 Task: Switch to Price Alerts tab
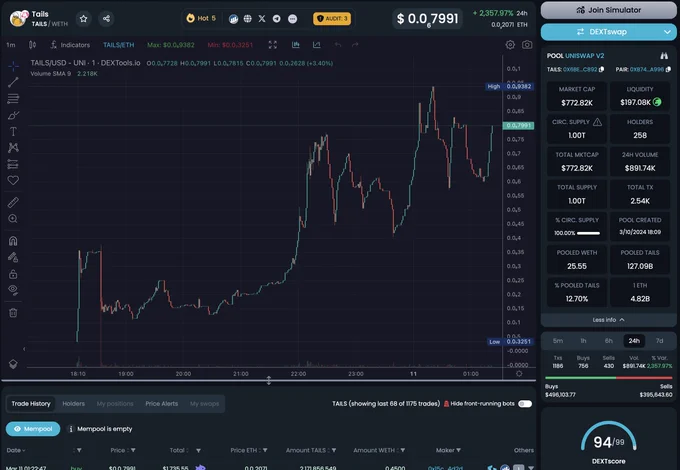click(161, 404)
